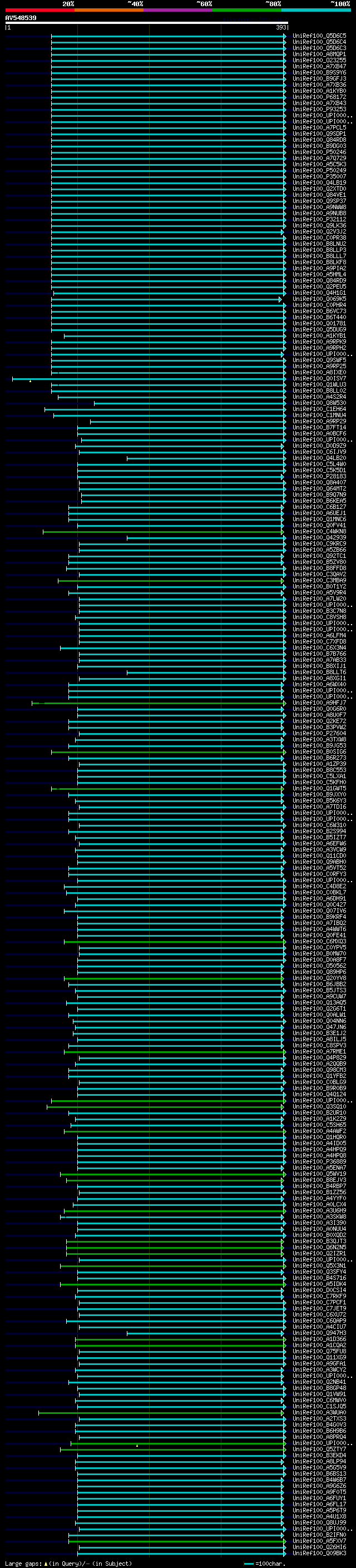Select hit UniRef100_B8FFD8
Screen dimensions: 356x1568
click(x=319, y=568)
